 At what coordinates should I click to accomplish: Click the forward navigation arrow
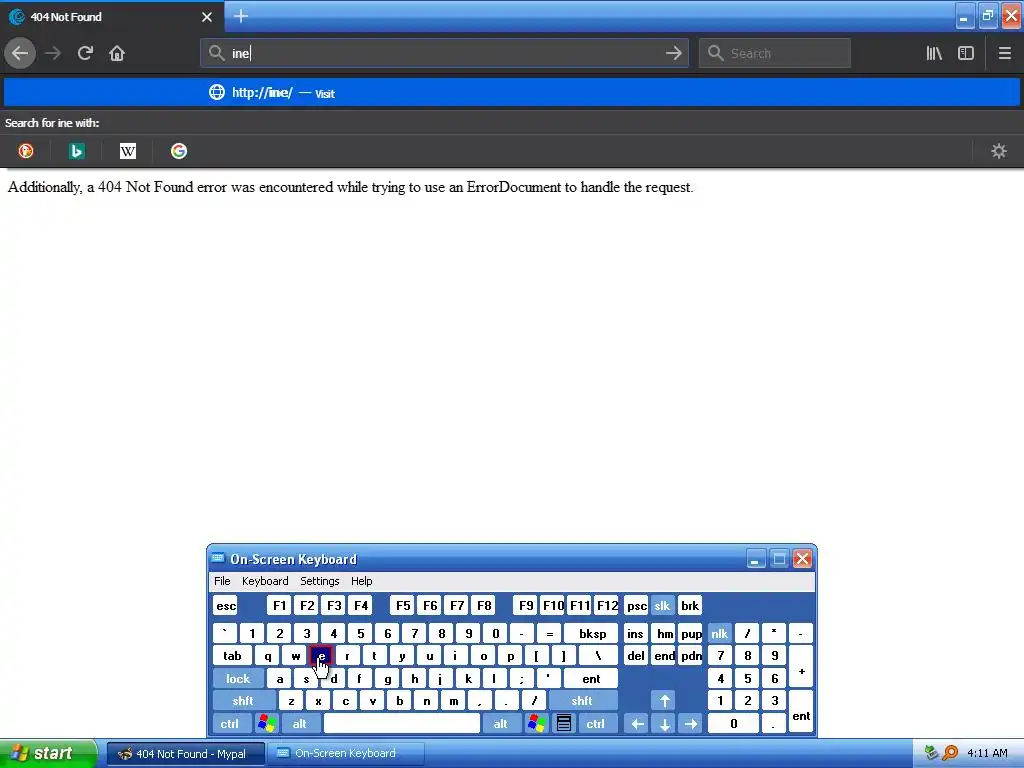(x=53, y=53)
